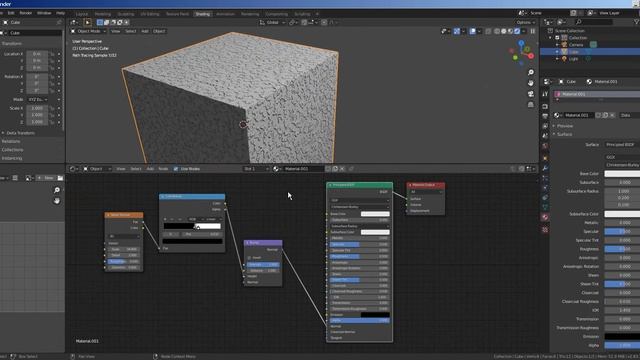Open the Render properties tab icon
The width and height of the screenshot is (640, 360).
tap(545, 106)
